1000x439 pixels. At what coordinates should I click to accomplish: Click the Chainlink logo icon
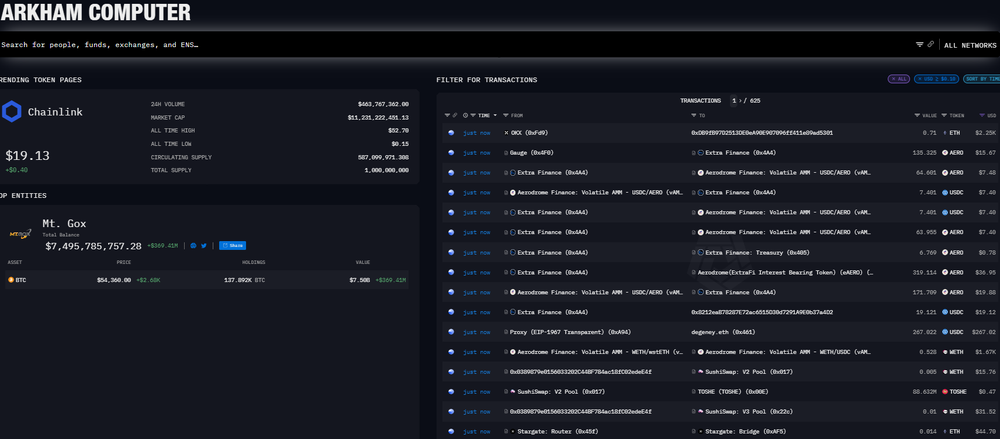point(11,112)
